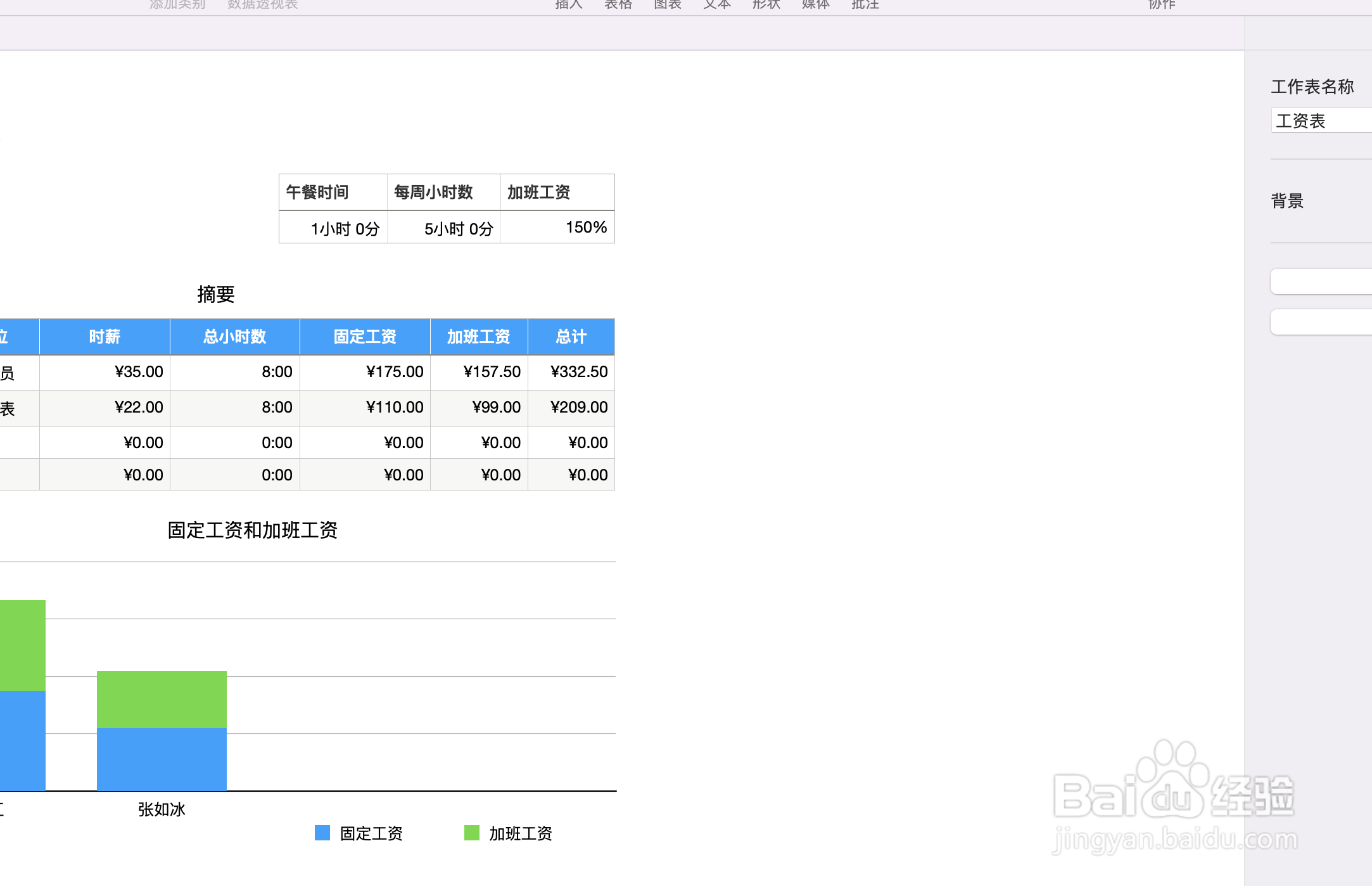Click the 数据透视表 toolbar item

pos(262,4)
